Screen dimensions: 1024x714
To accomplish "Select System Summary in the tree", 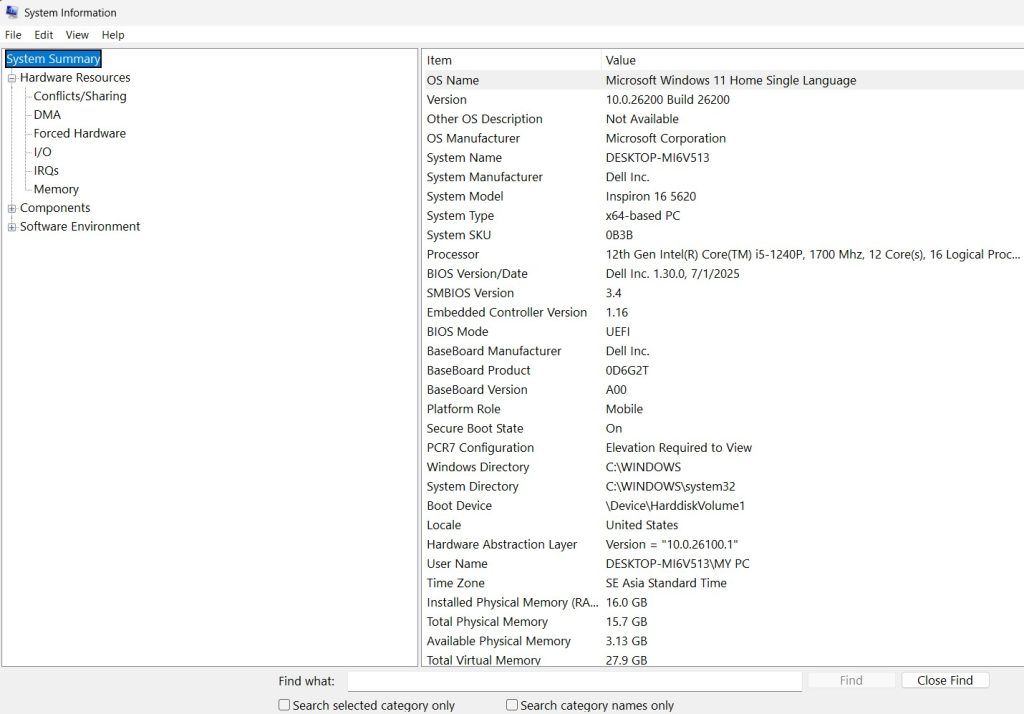I will point(53,59).
